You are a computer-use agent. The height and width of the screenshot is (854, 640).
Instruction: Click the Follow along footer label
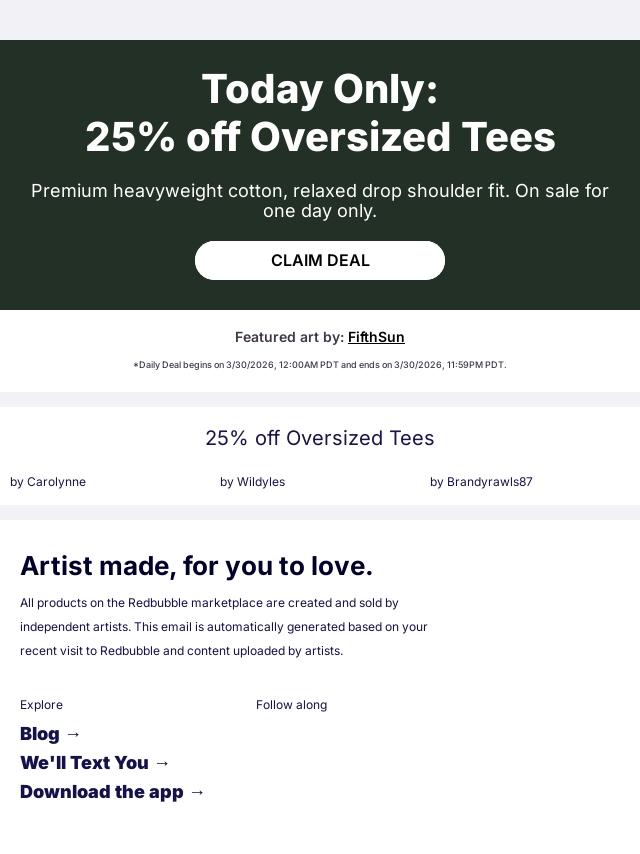[x=291, y=705]
